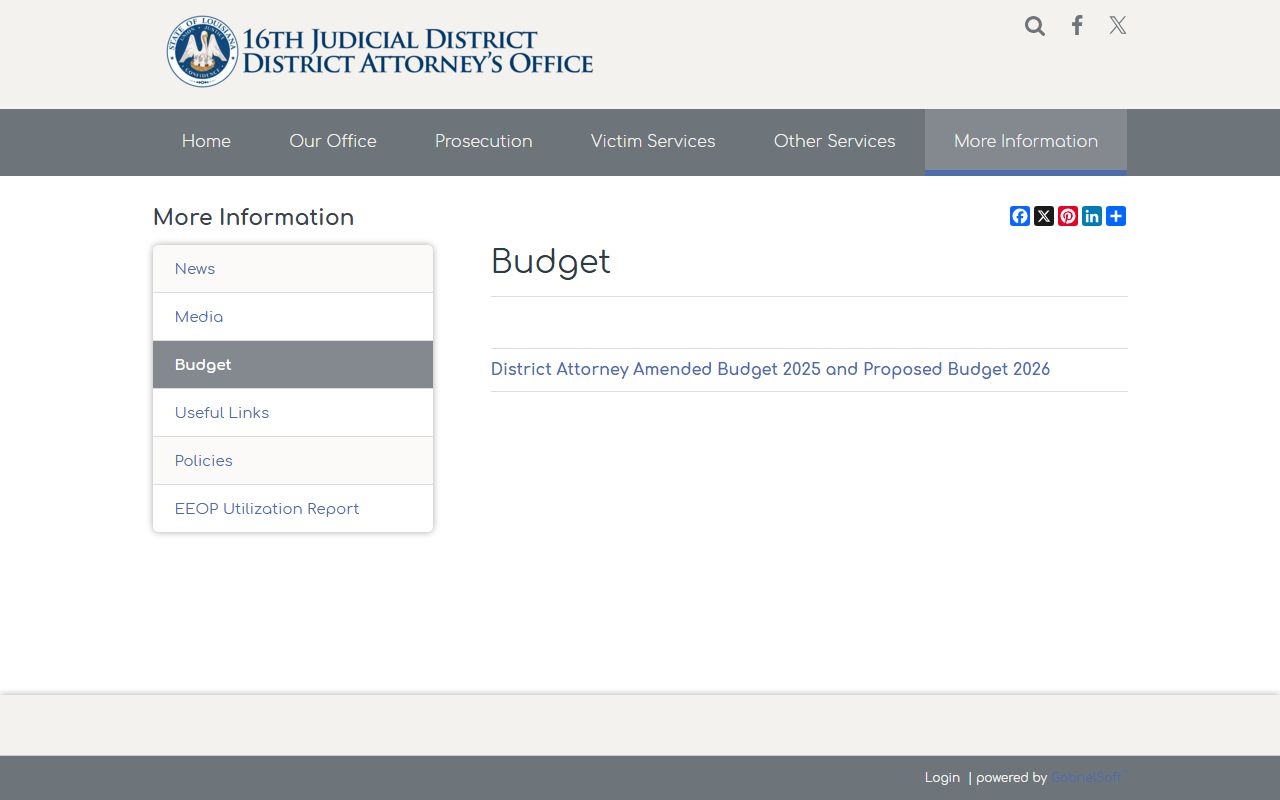The width and height of the screenshot is (1280, 800).
Task: Open the Prosecution menu
Action: pos(484,142)
